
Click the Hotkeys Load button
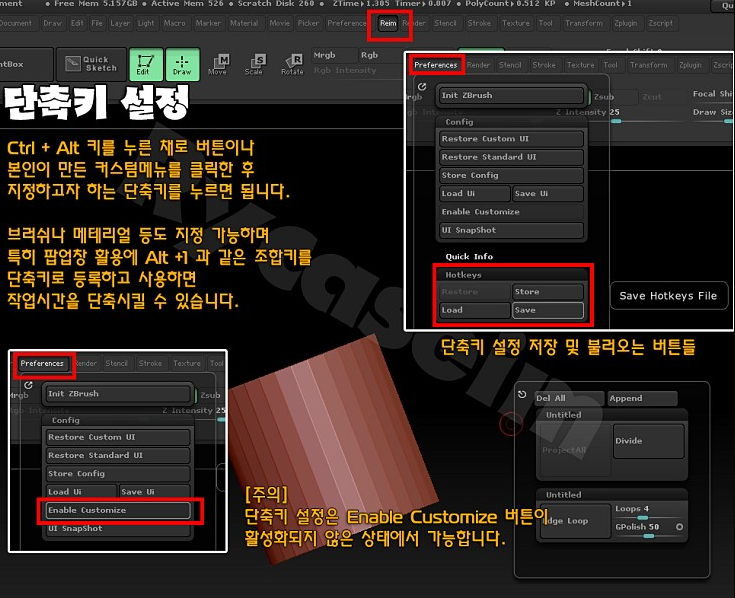[x=474, y=310]
